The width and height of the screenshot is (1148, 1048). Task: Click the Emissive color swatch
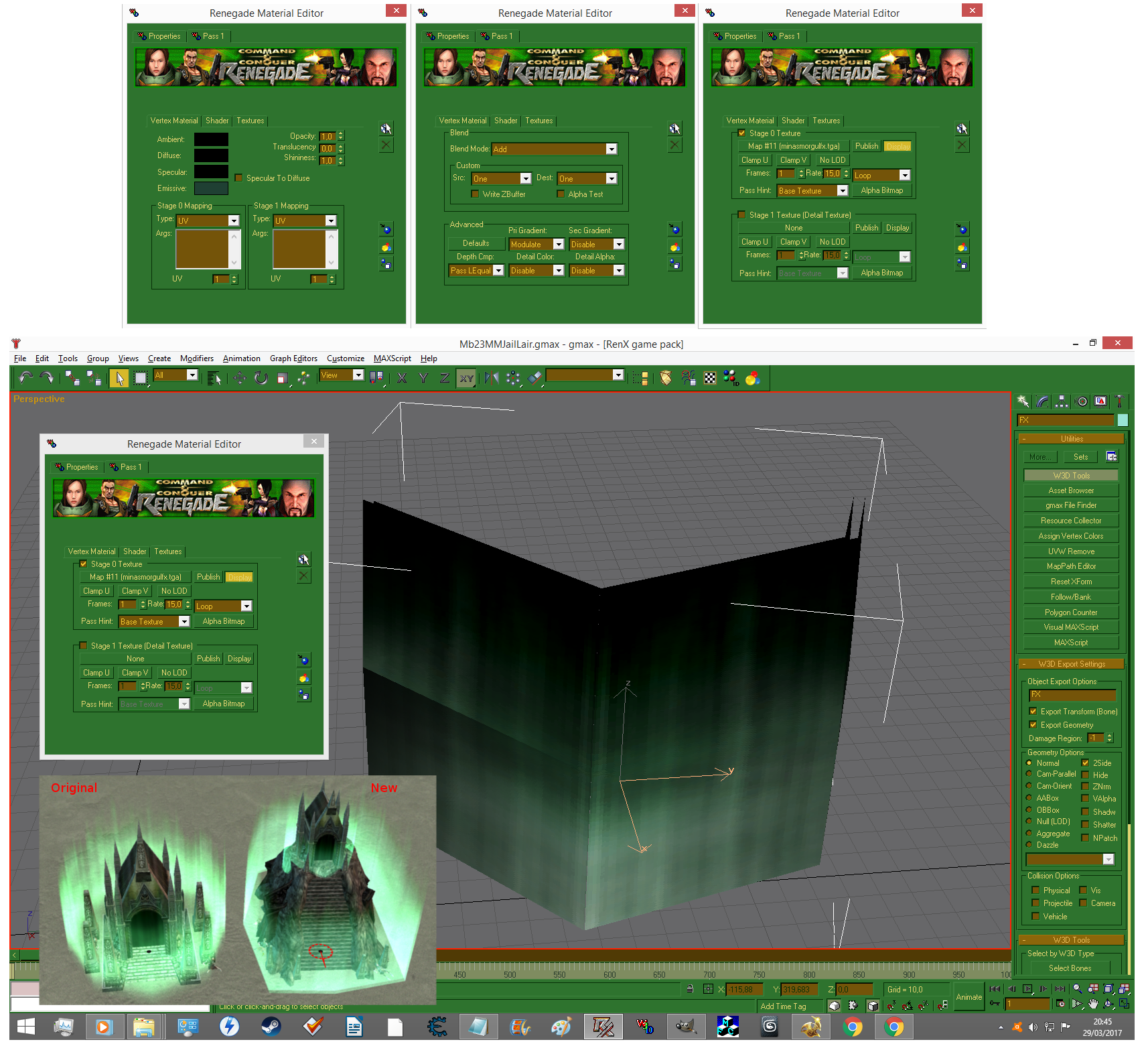[211, 189]
